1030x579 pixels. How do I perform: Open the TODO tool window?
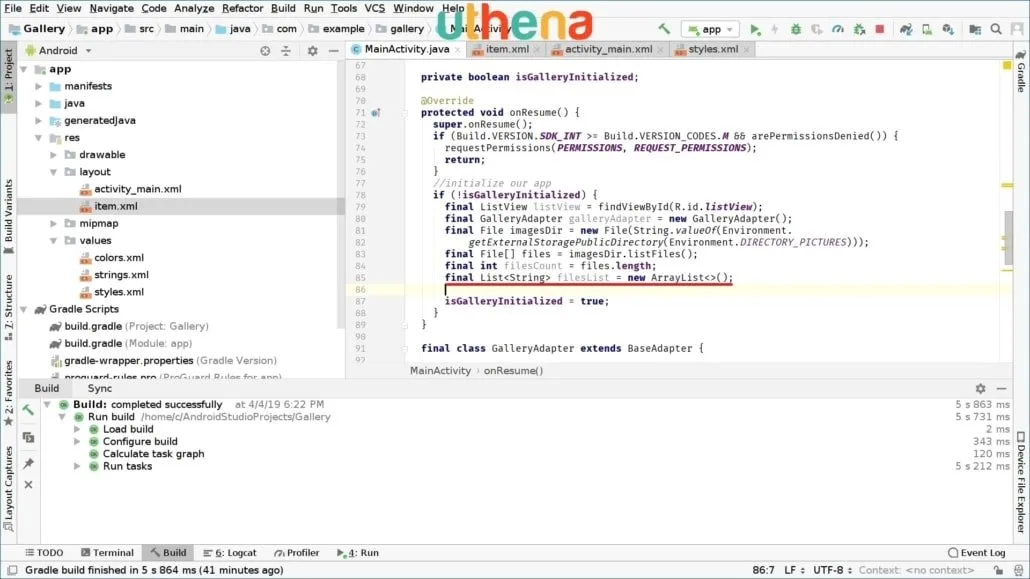tap(44, 553)
